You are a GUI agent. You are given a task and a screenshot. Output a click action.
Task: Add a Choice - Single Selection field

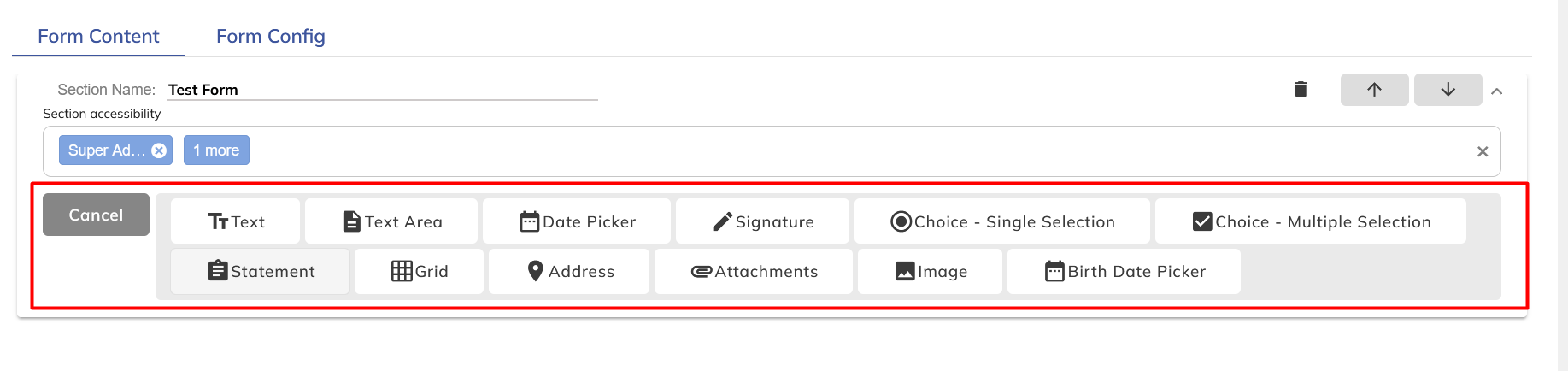click(1002, 221)
